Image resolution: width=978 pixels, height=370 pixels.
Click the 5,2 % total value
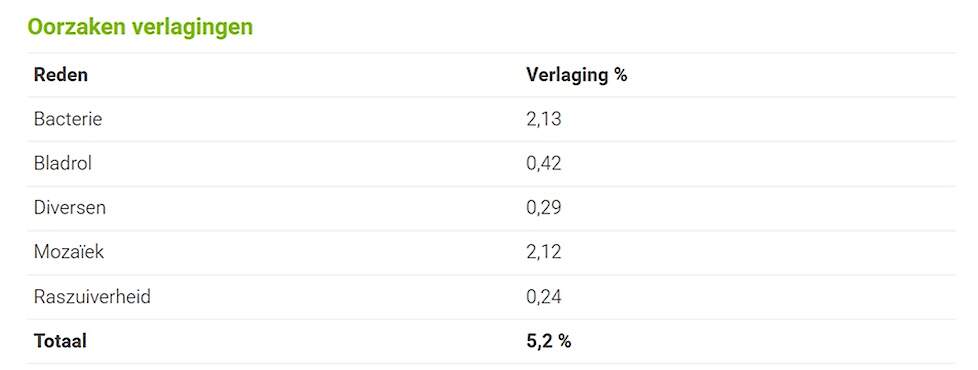[x=549, y=341]
